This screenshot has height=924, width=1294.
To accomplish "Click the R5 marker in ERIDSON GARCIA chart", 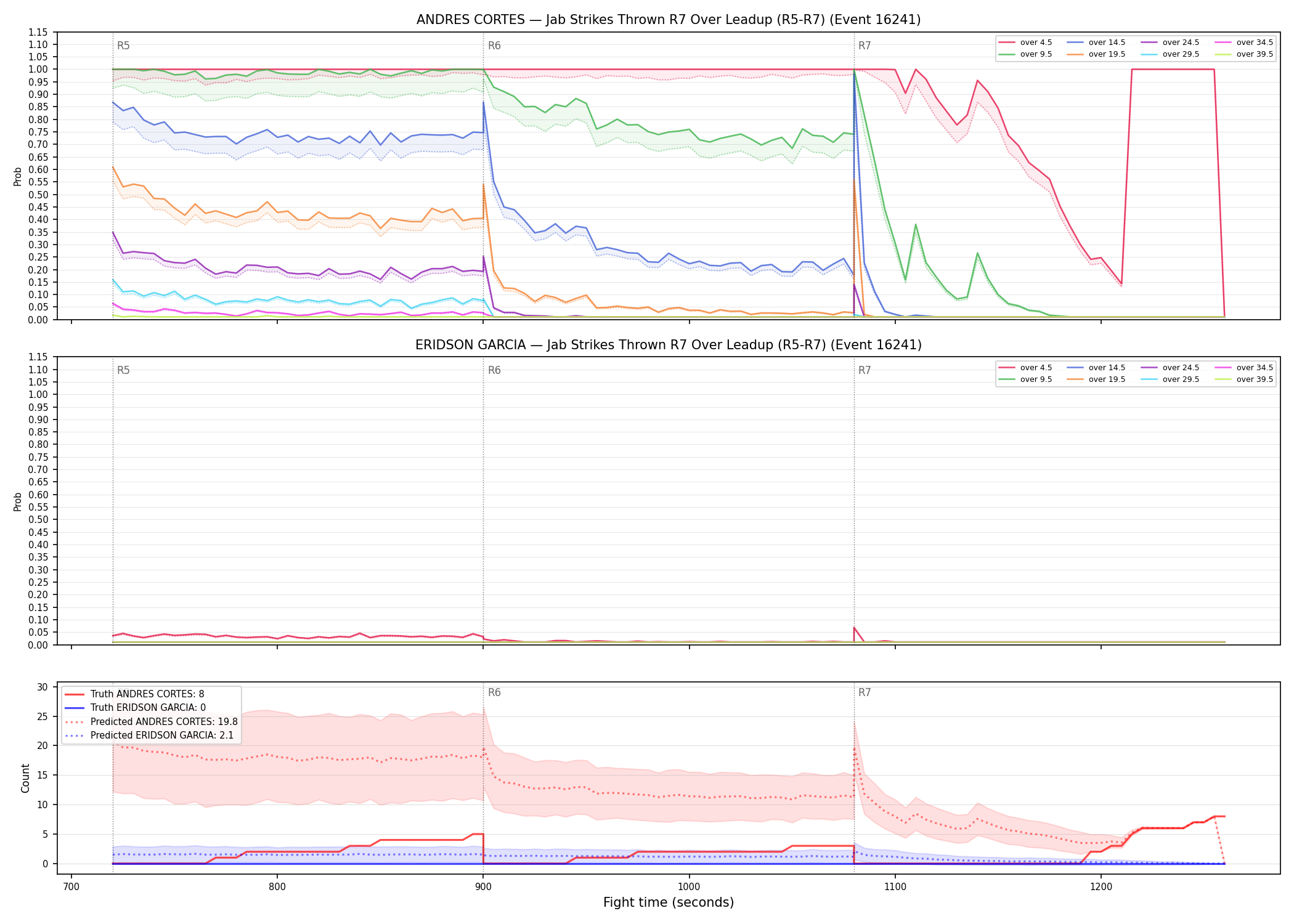I will (123, 370).
